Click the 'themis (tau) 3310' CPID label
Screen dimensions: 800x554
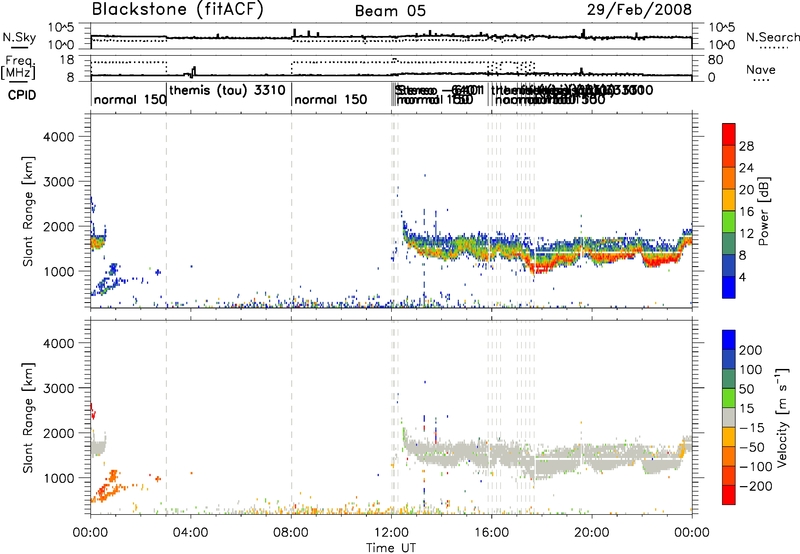(227, 90)
